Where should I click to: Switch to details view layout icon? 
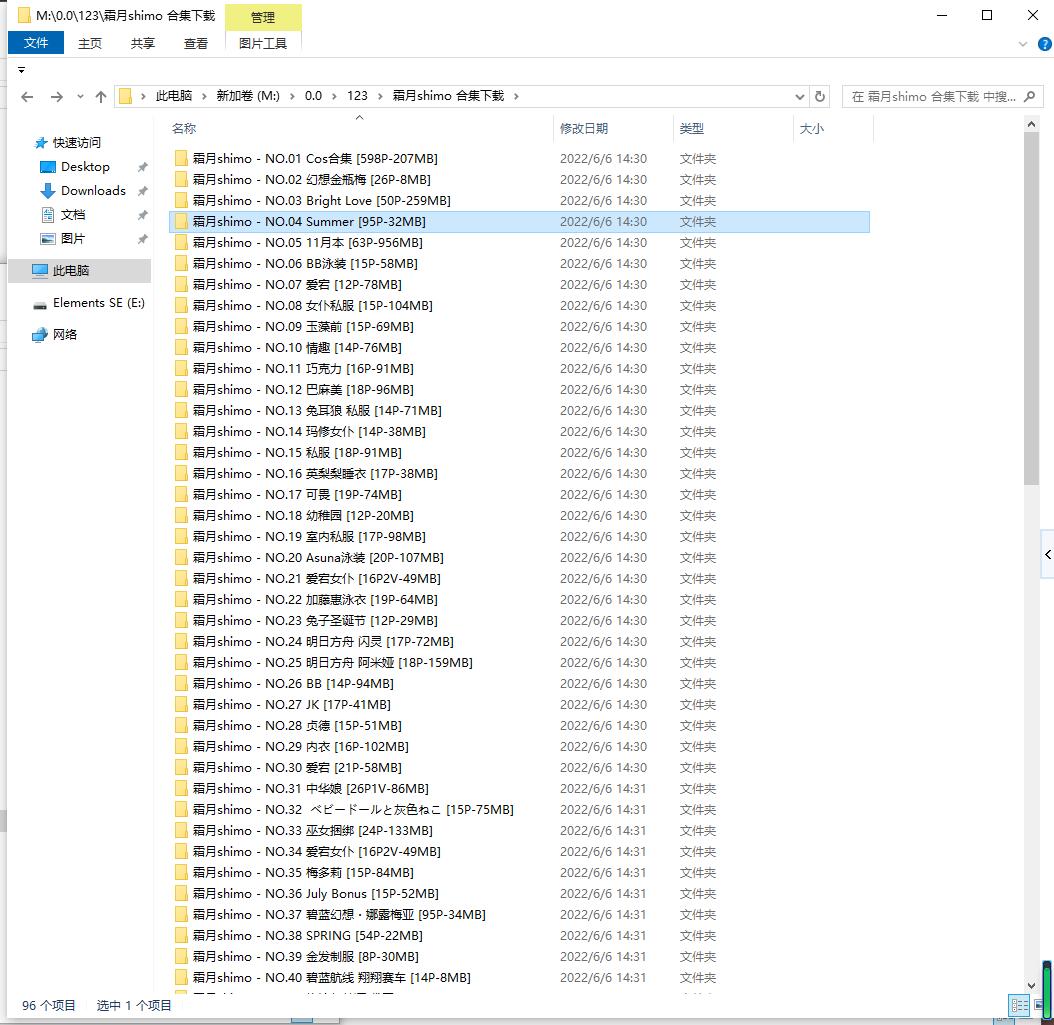tap(1019, 1006)
